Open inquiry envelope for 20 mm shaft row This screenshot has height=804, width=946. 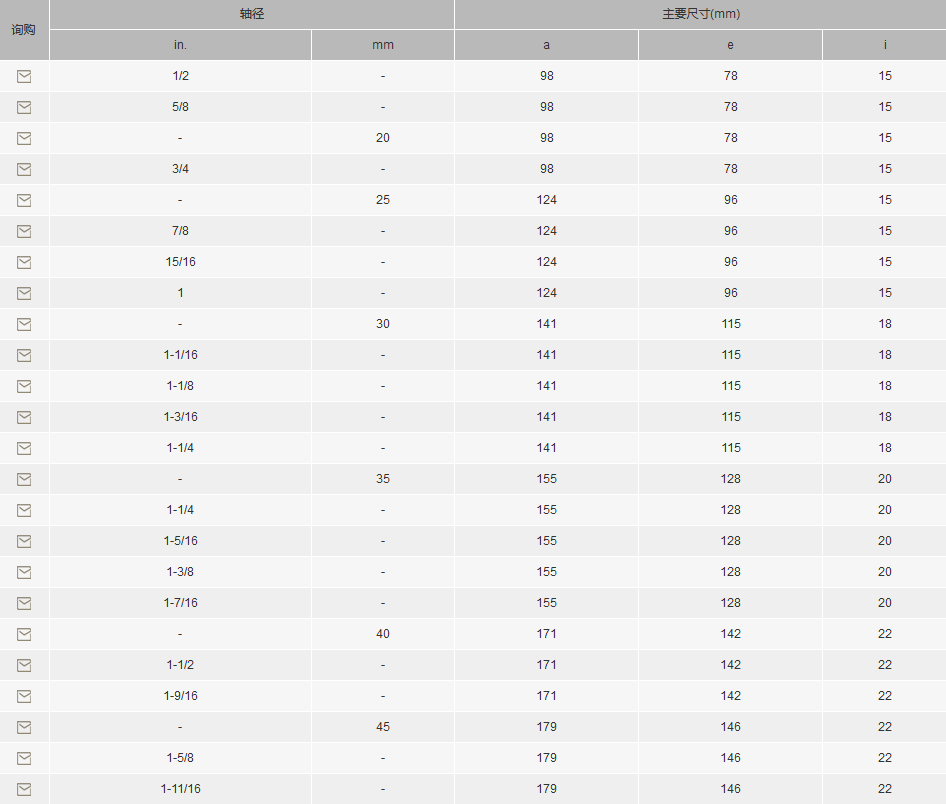pyautogui.click(x=24, y=138)
